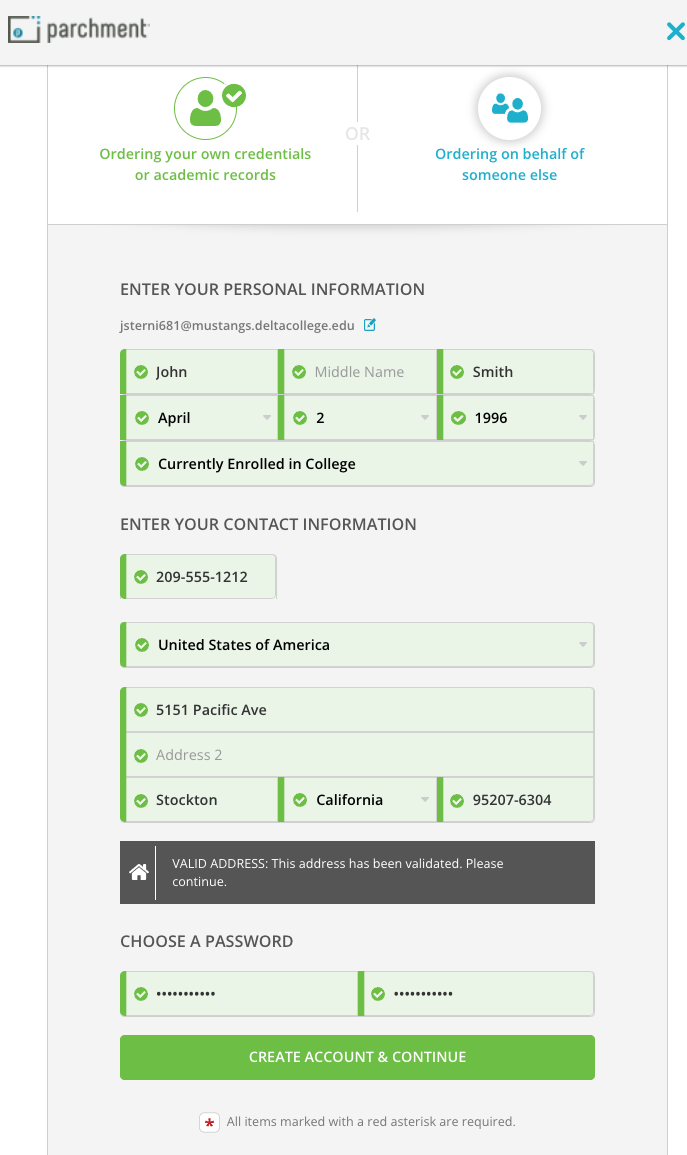Click the edit icon beside the email address
The height and width of the screenshot is (1155, 687).
click(x=370, y=324)
